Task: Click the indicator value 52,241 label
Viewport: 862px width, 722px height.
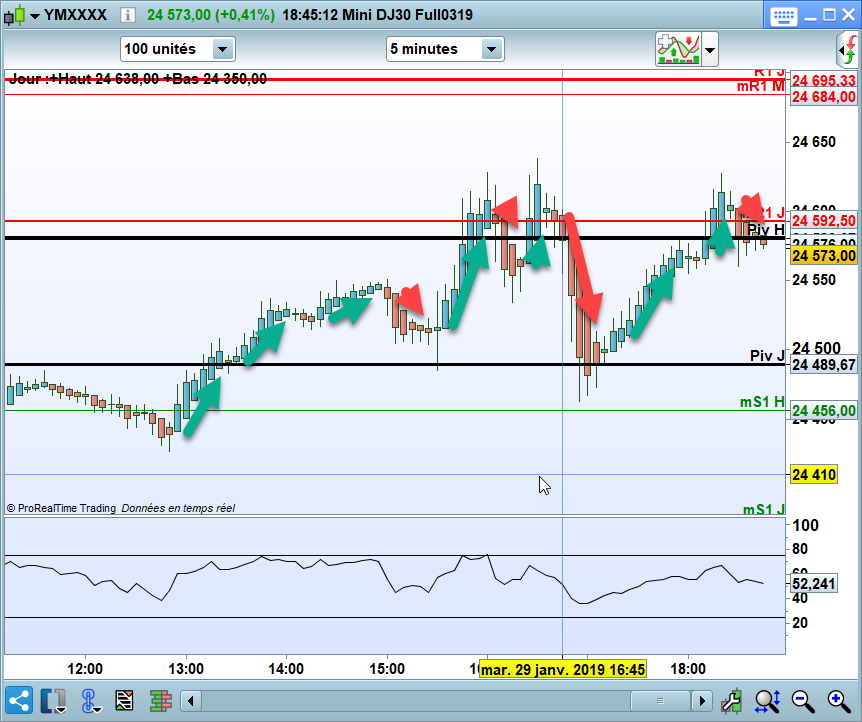Action: 814,583
